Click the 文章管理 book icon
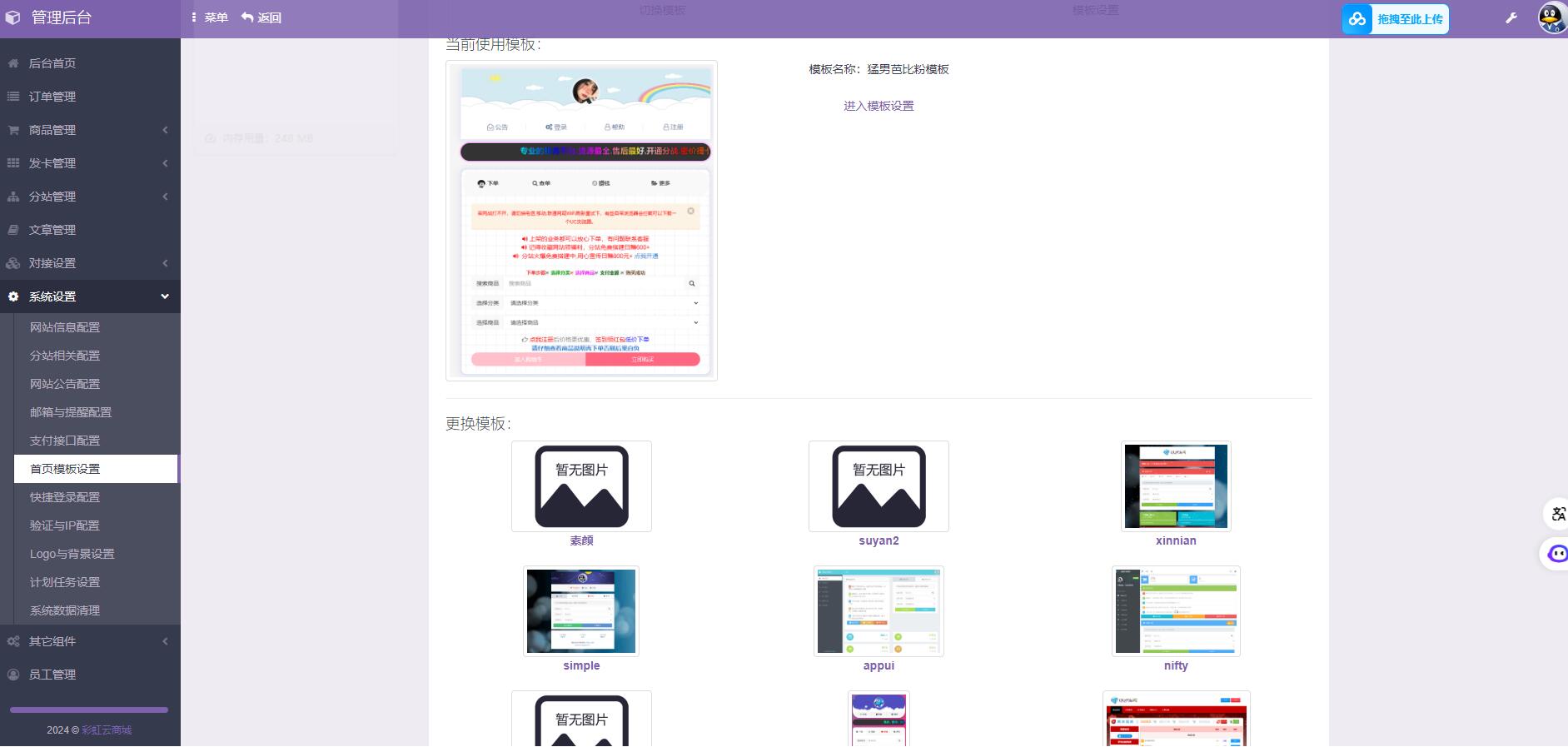The width and height of the screenshot is (1568, 747). pos(13,230)
